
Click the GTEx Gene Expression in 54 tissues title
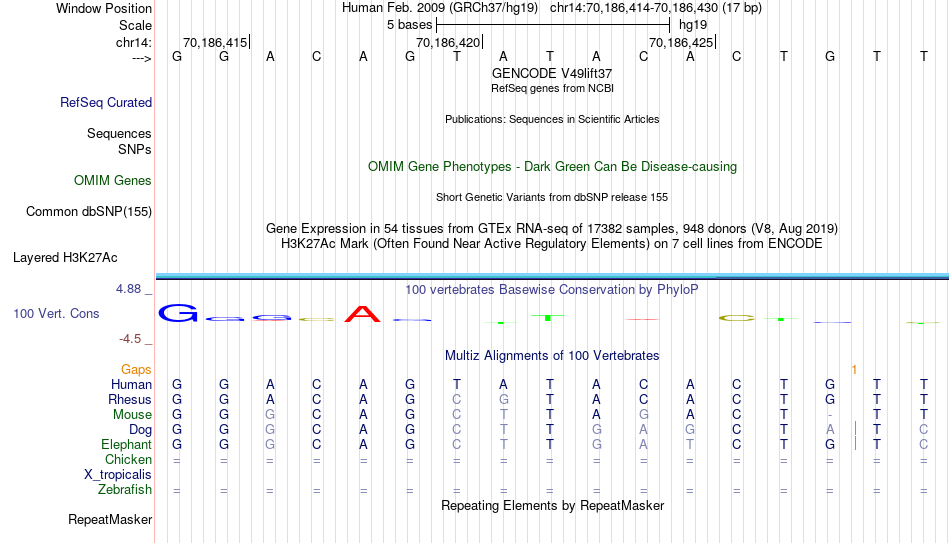(x=552, y=228)
